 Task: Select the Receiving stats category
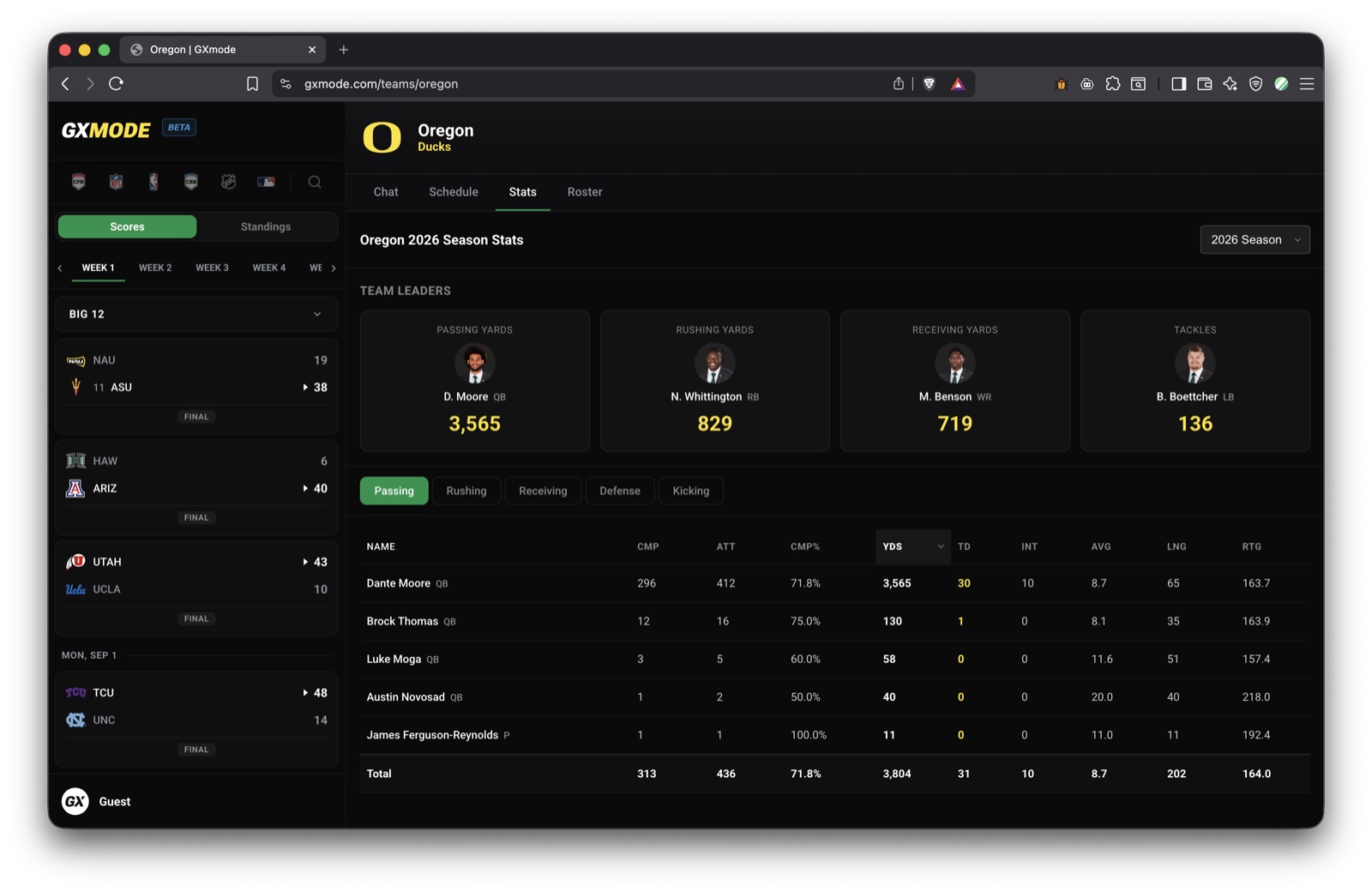pos(543,491)
